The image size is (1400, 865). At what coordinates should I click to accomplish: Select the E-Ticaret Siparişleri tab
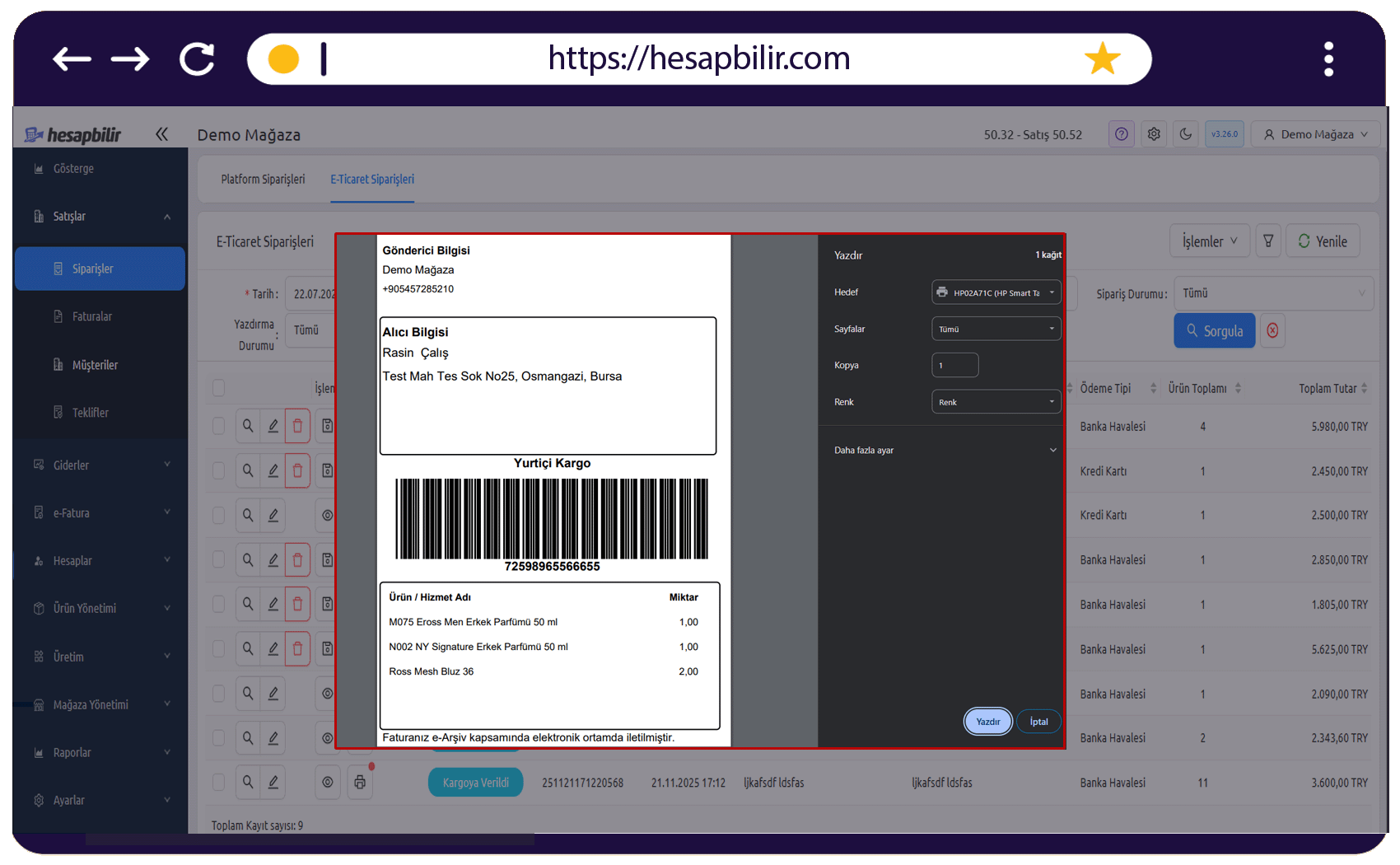point(372,180)
